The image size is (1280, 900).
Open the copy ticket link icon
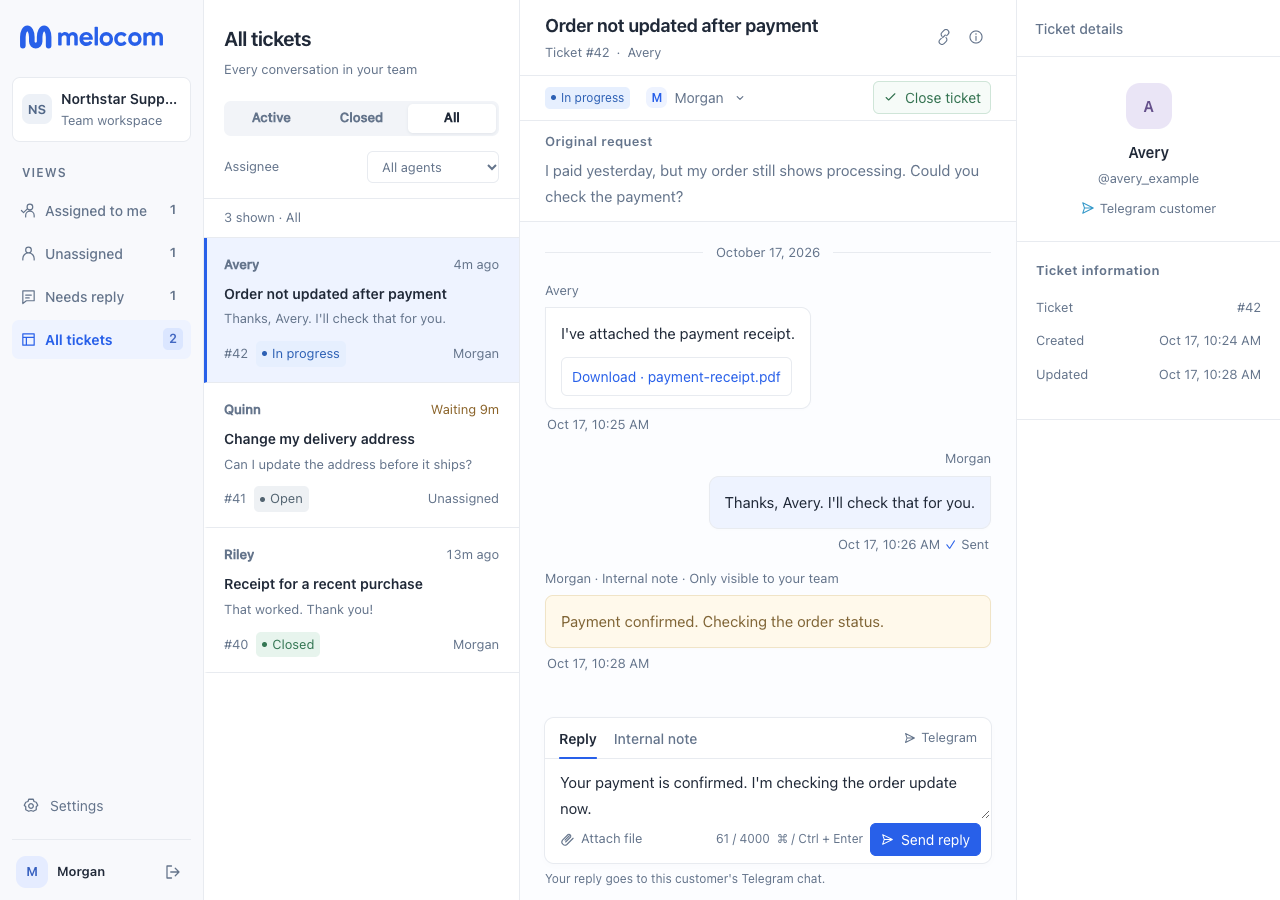[x=943, y=37]
